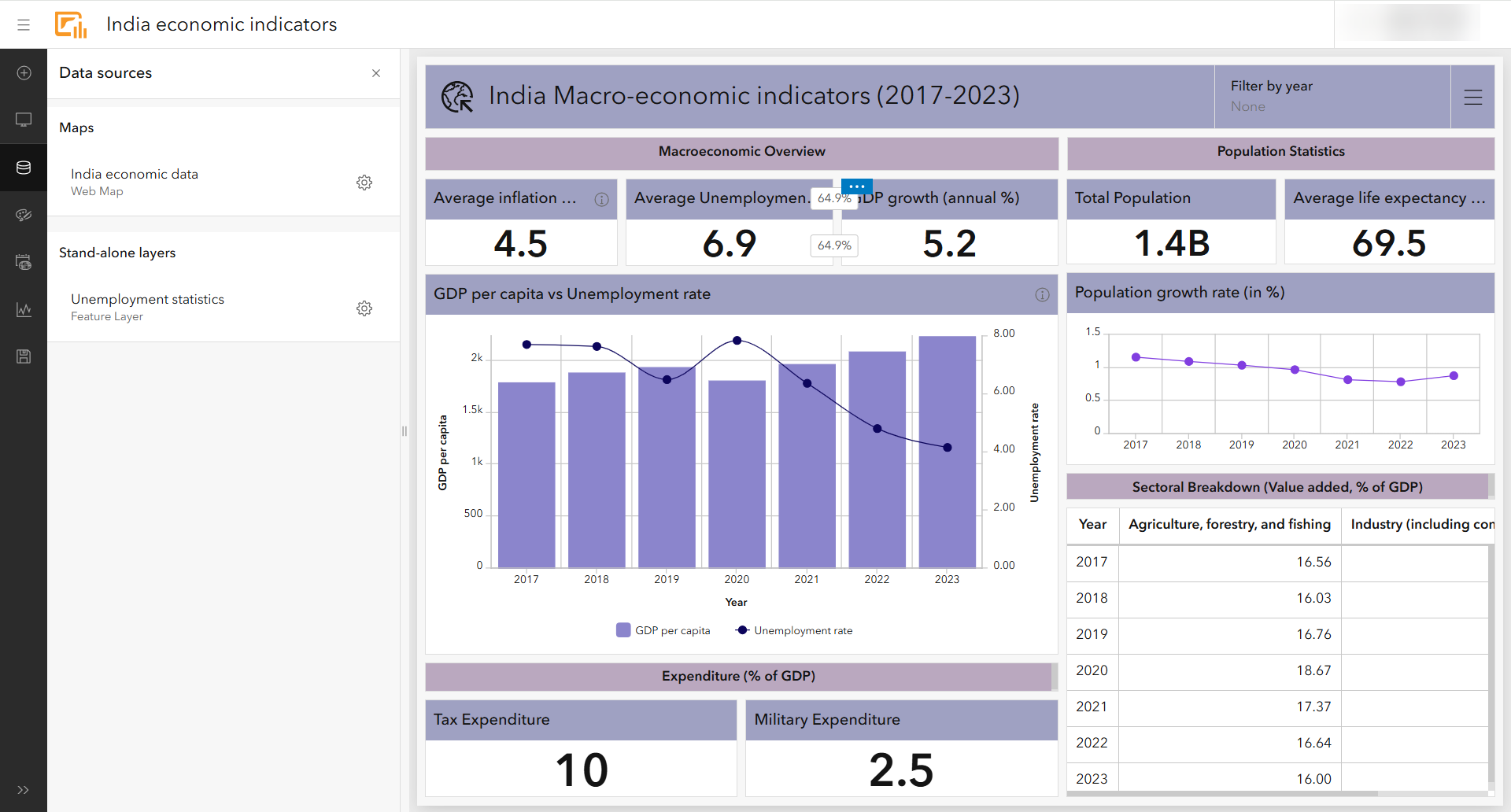Image resolution: width=1511 pixels, height=812 pixels.
Task: Open settings gear for India economic data
Action: coord(364,182)
